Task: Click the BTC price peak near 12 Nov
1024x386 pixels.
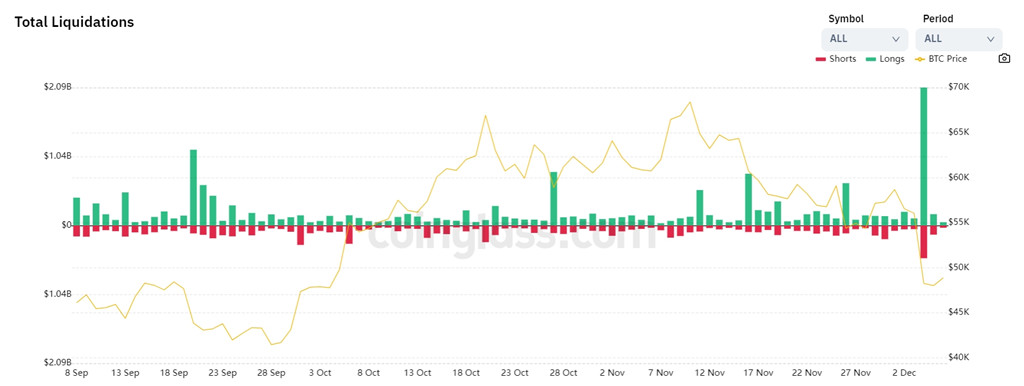Action: (x=690, y=103)
